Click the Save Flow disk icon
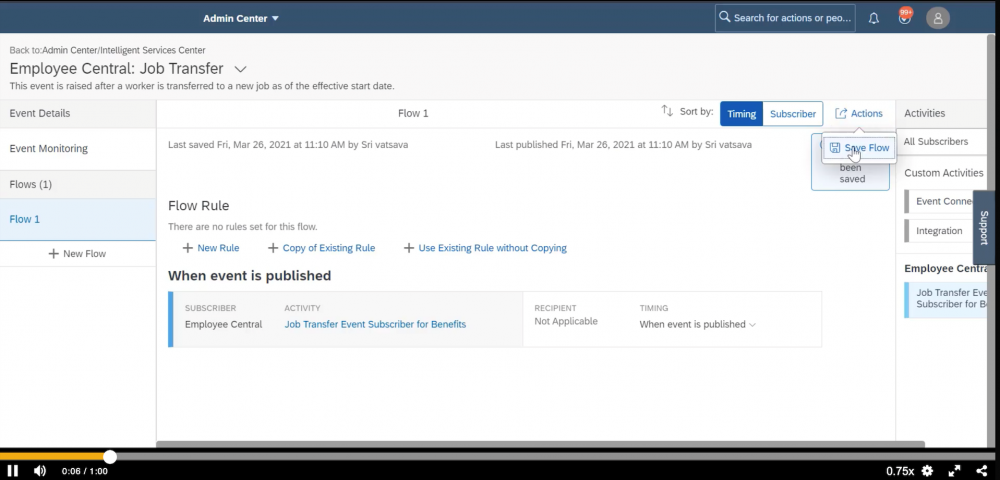The width and height of the screenshot is (1000, 480). coord(835,148)
